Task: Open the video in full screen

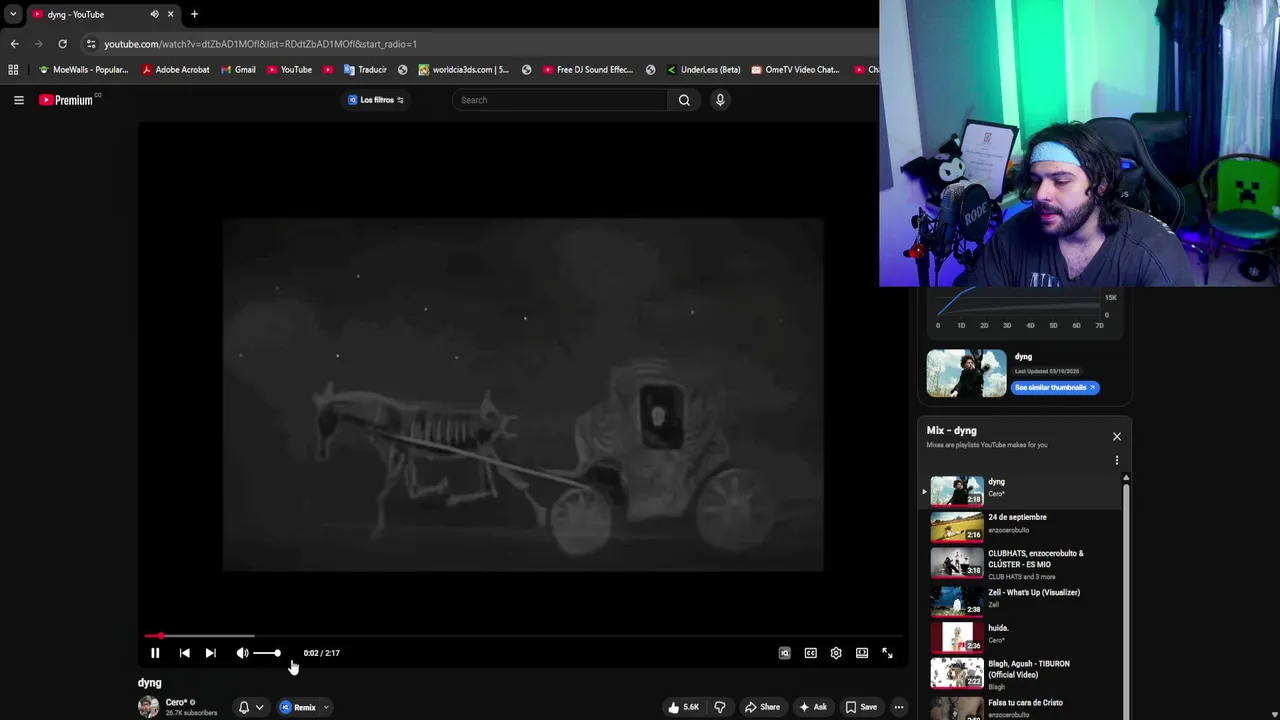Action: [887, 653]
